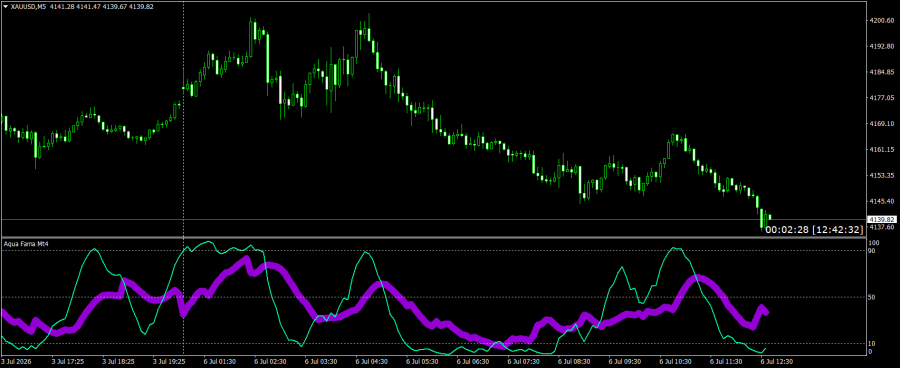The height and width of the screenshot is (368, 900).
Task: Click the 6 Jul 09:30 time label
Action: click(624, 362)
